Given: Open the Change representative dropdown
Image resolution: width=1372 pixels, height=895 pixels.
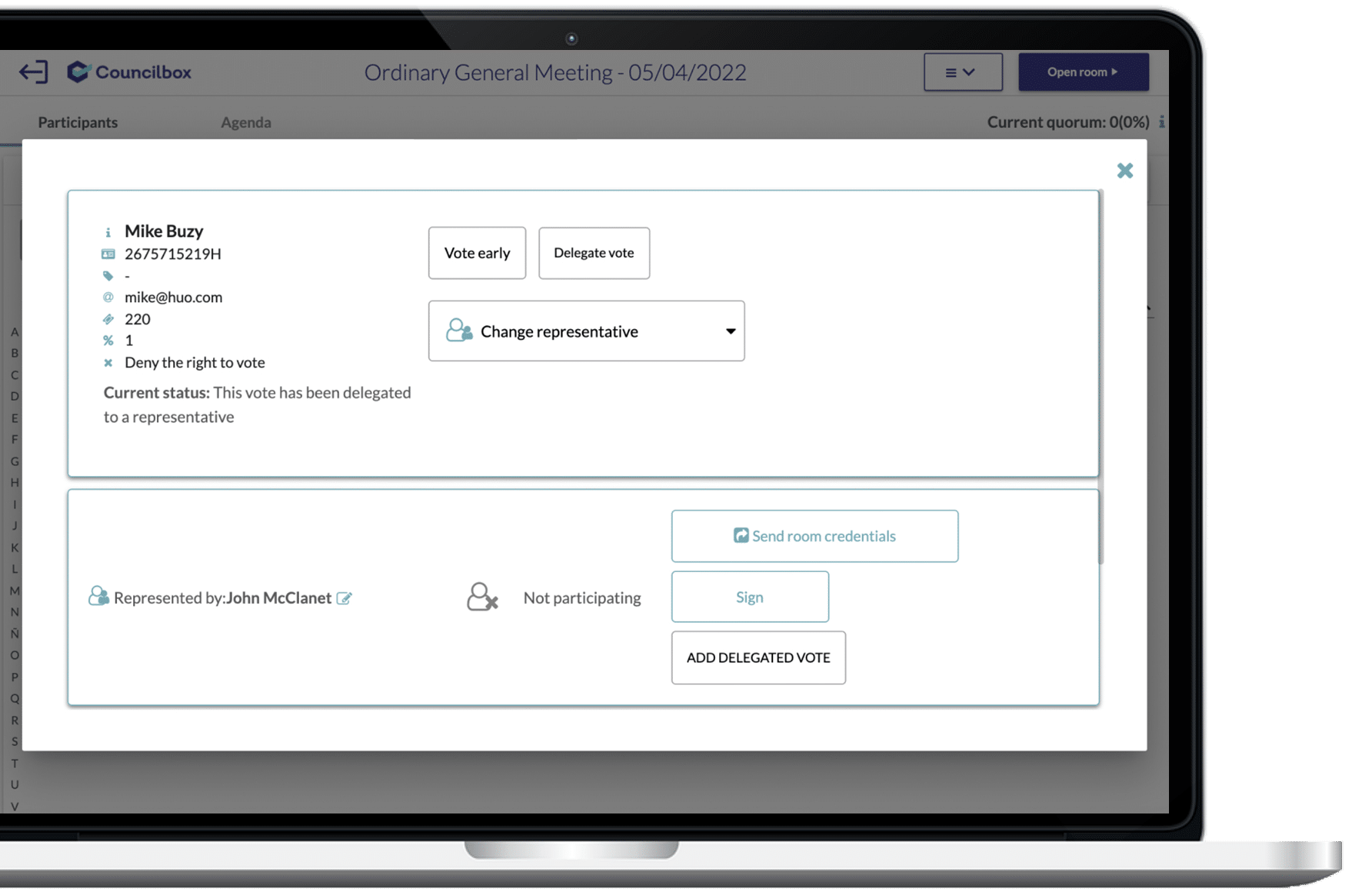Looking at the screenshot, I should tap(586, 331).
